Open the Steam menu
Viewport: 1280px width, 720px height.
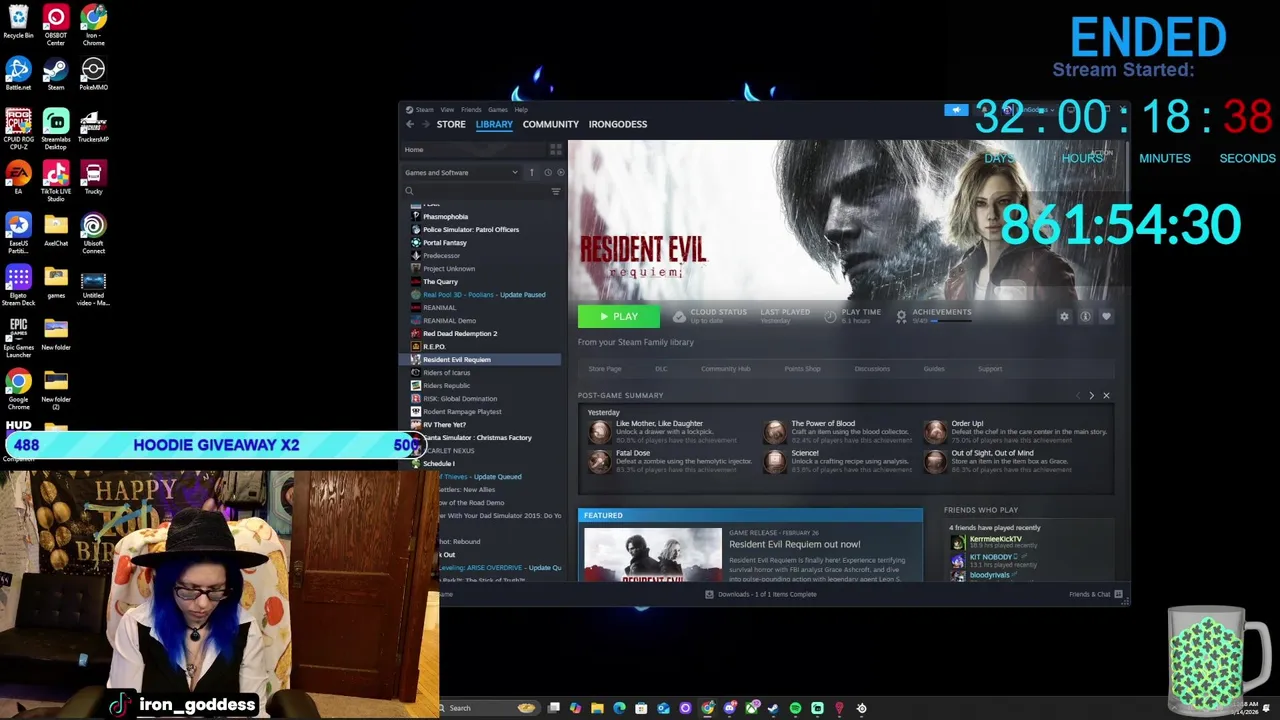click(424, 110)
